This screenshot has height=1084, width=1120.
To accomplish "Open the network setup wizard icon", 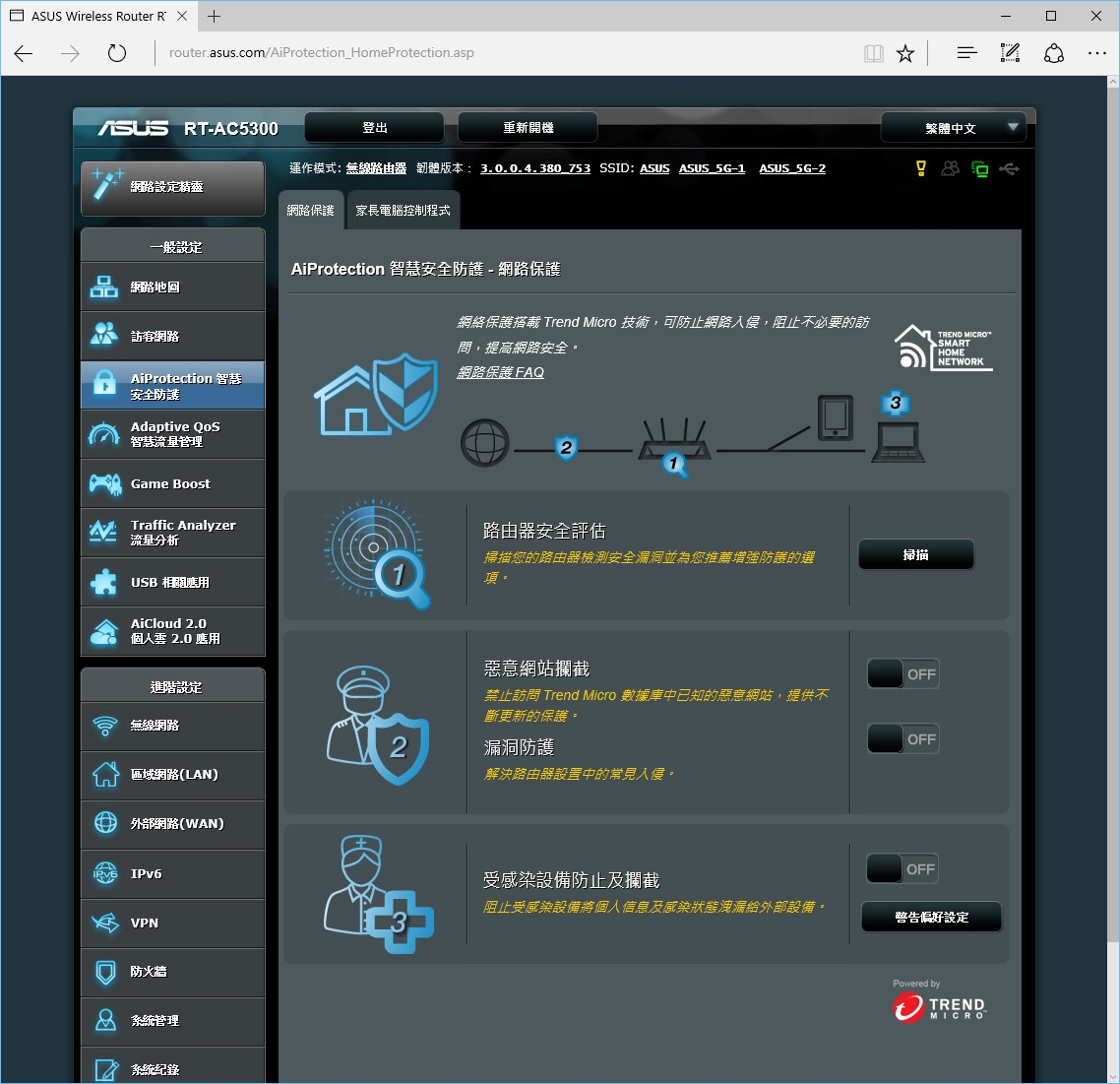I will 107,185.
